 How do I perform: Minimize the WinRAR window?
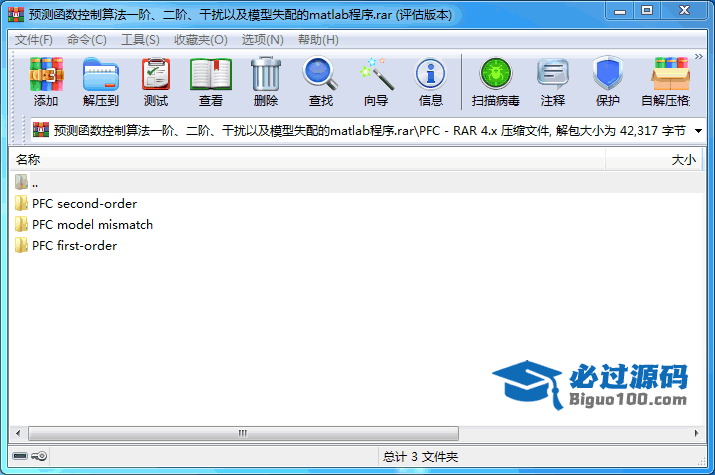pos(620,11)
